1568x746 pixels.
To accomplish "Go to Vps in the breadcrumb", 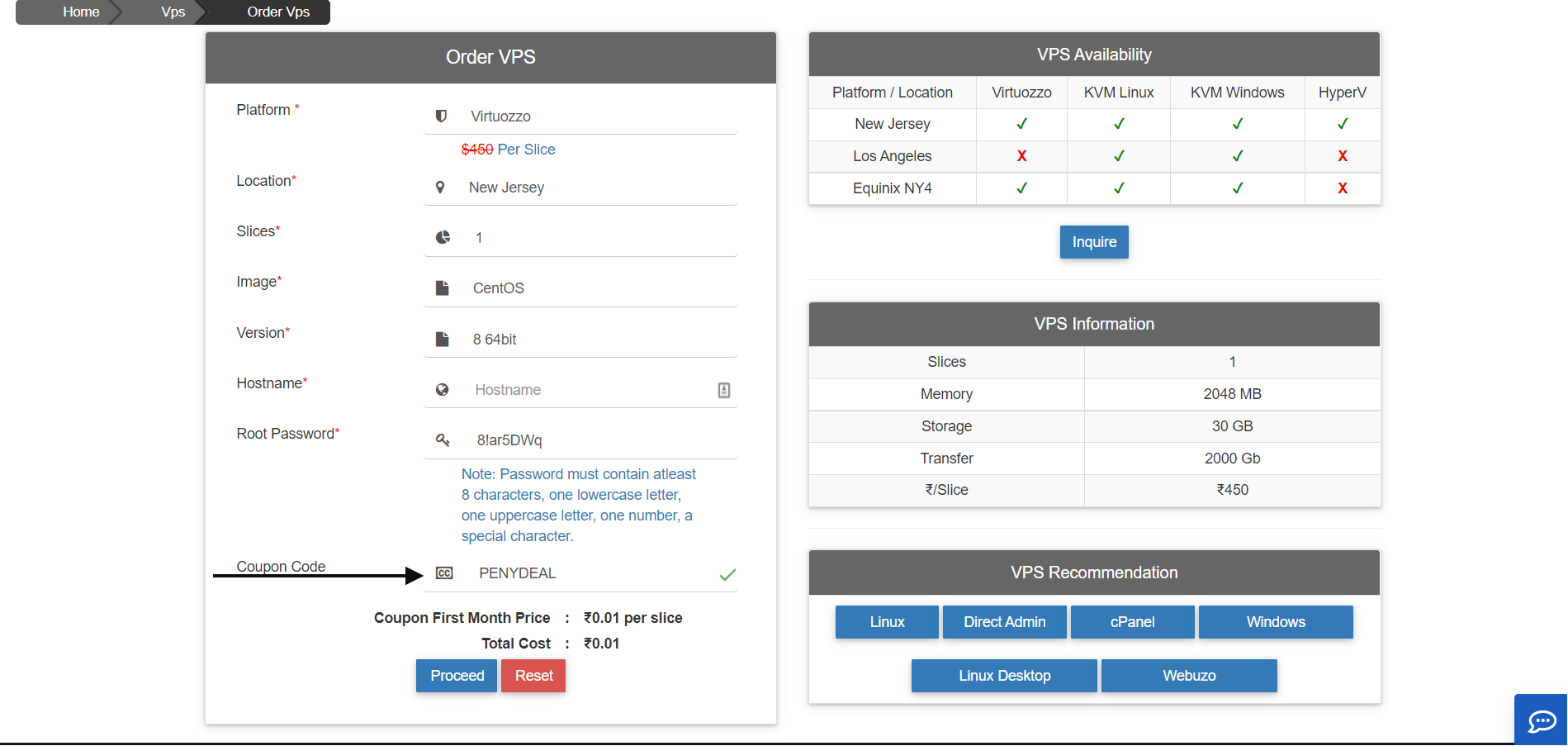I will click(x=173, y=12).
